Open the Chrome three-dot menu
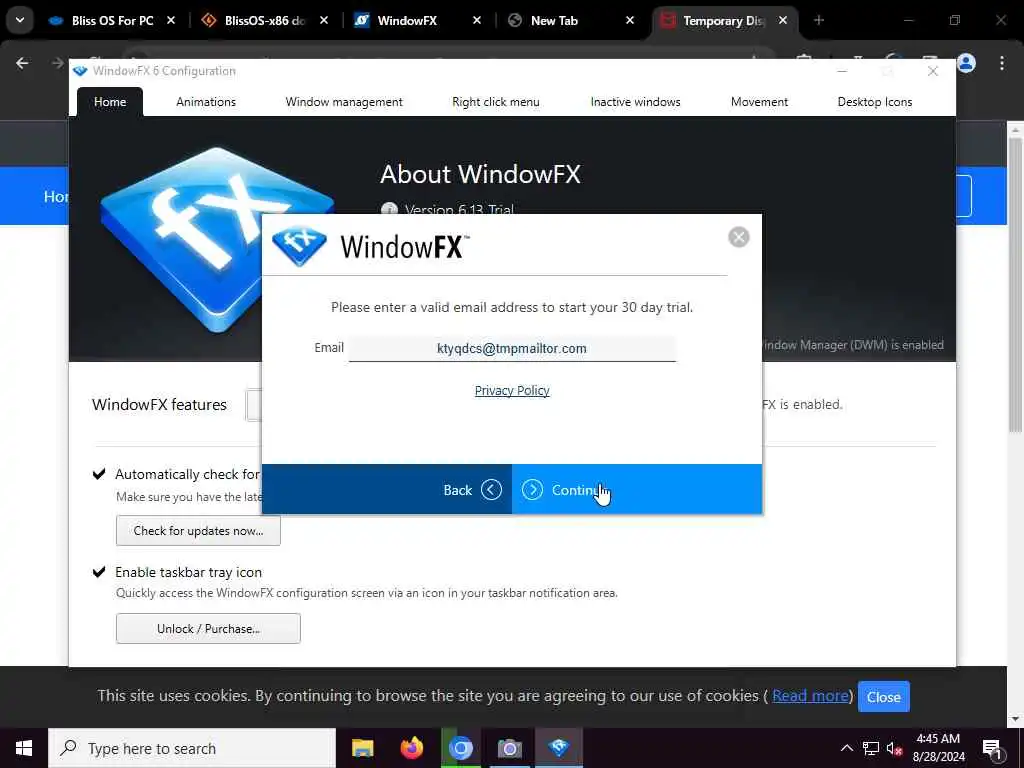 [1001, 63]
